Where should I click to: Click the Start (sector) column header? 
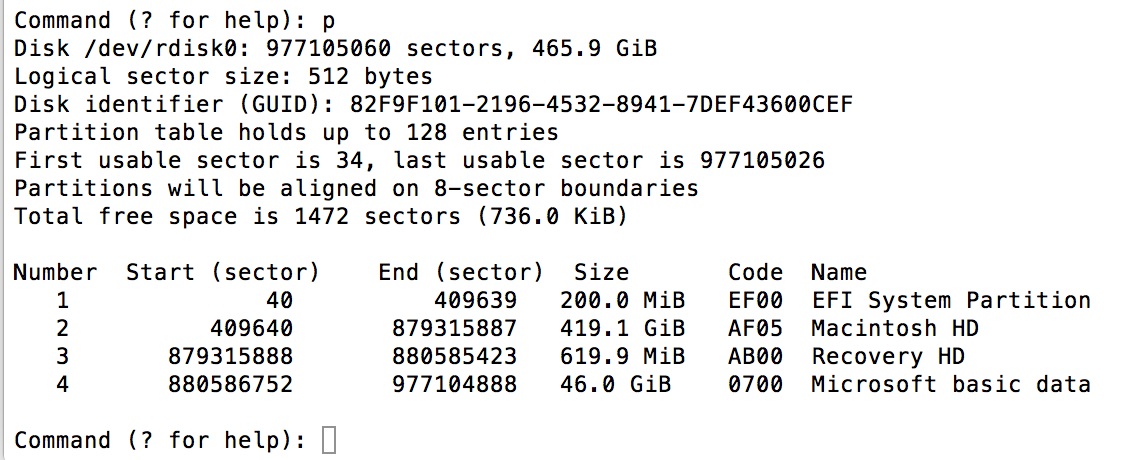[222, 272]
